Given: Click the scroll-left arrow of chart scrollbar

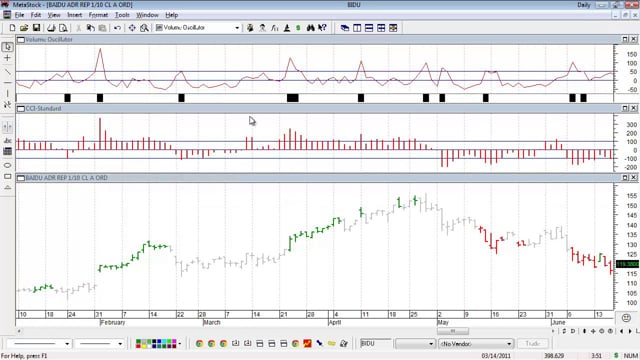Looking at the screenshot, I should [19, 331].
